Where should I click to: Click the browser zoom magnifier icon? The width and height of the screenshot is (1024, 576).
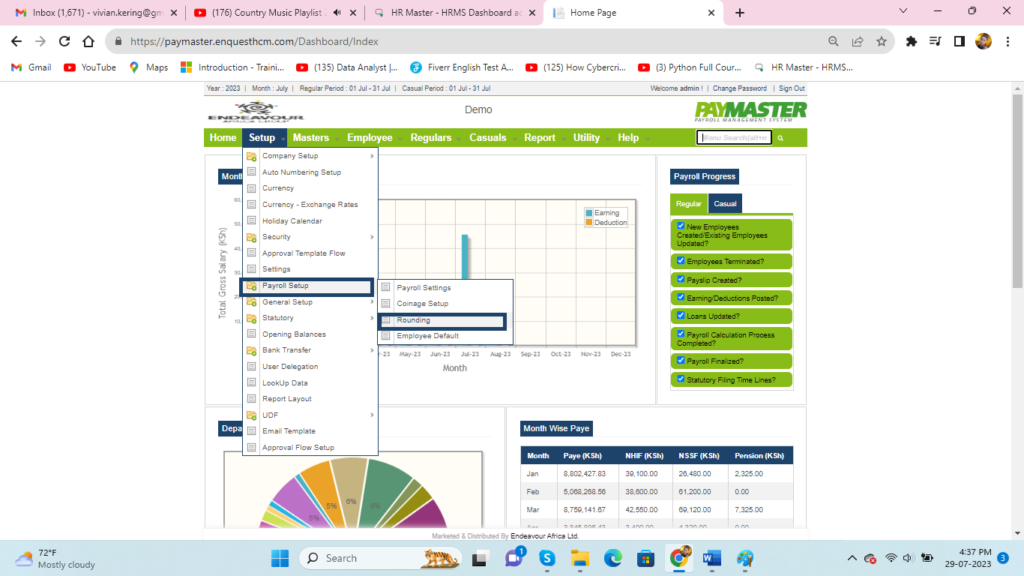pyautogui.click(x=833, y=42)
